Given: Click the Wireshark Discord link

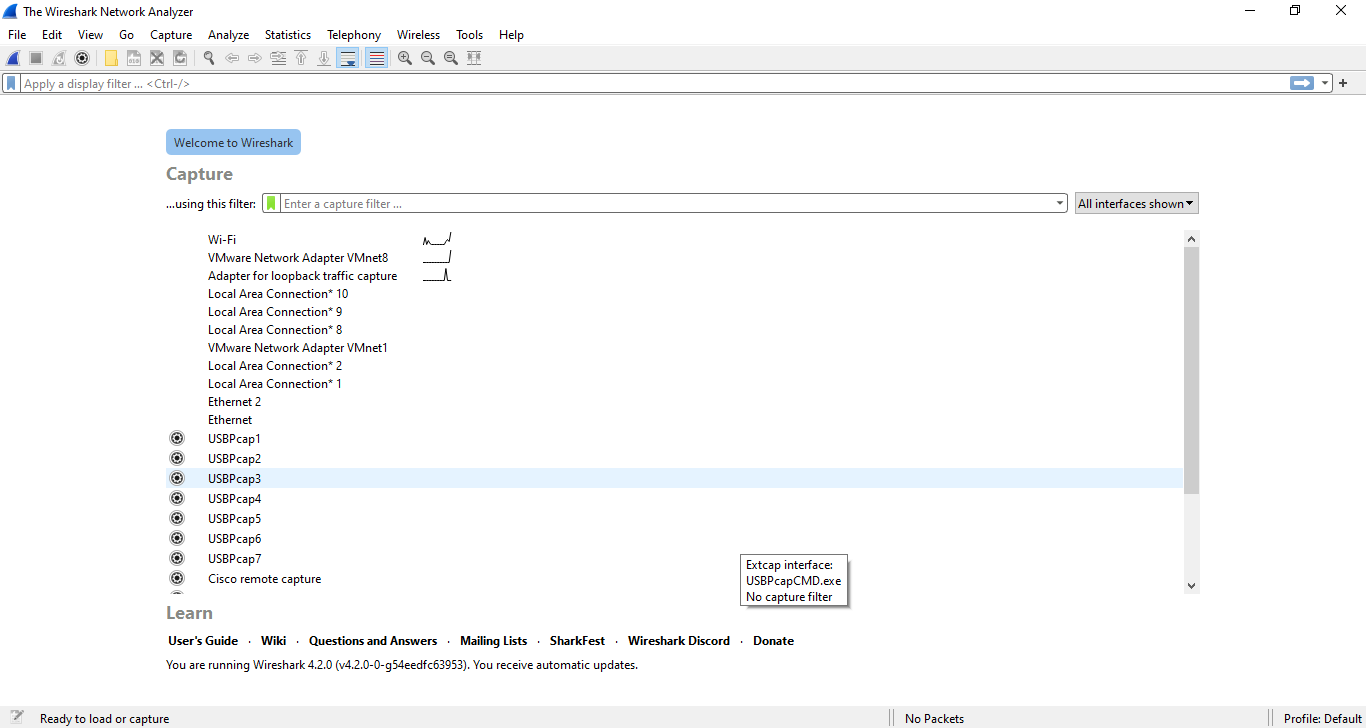Looking at the screenshot, I should (x=679, y=641).
